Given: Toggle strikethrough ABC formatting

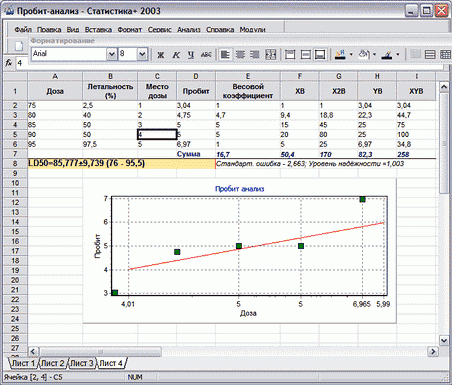Looking at the screenshot, I should coord(206,55).
